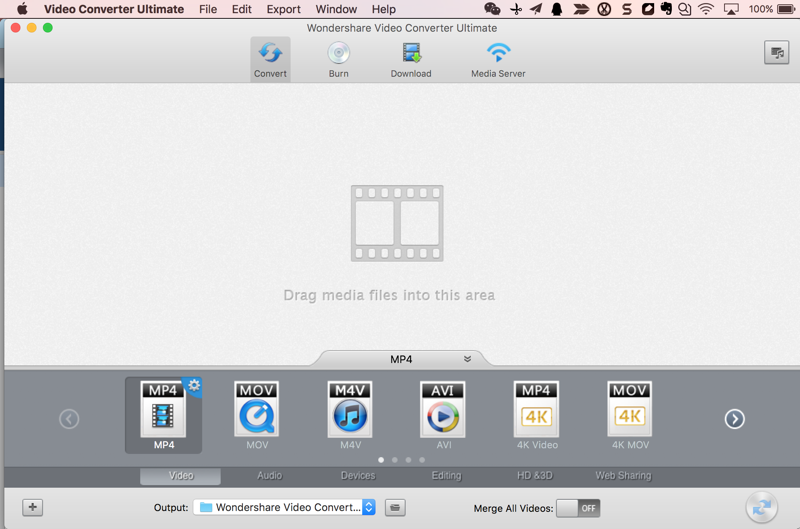Click the battery status icon

click(x=786, y=9)
